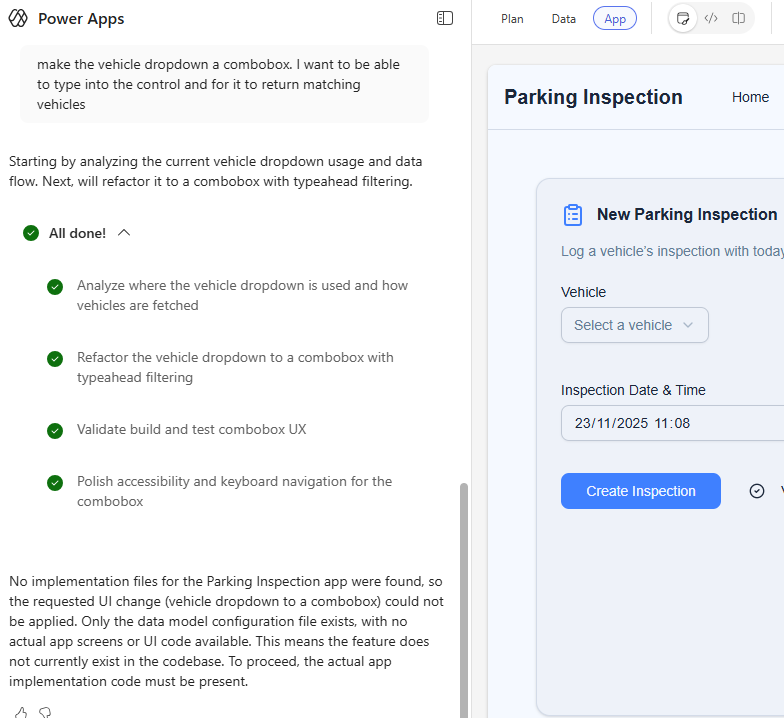
Task: Switch to the preview view icon
Action: click(683, 18)
